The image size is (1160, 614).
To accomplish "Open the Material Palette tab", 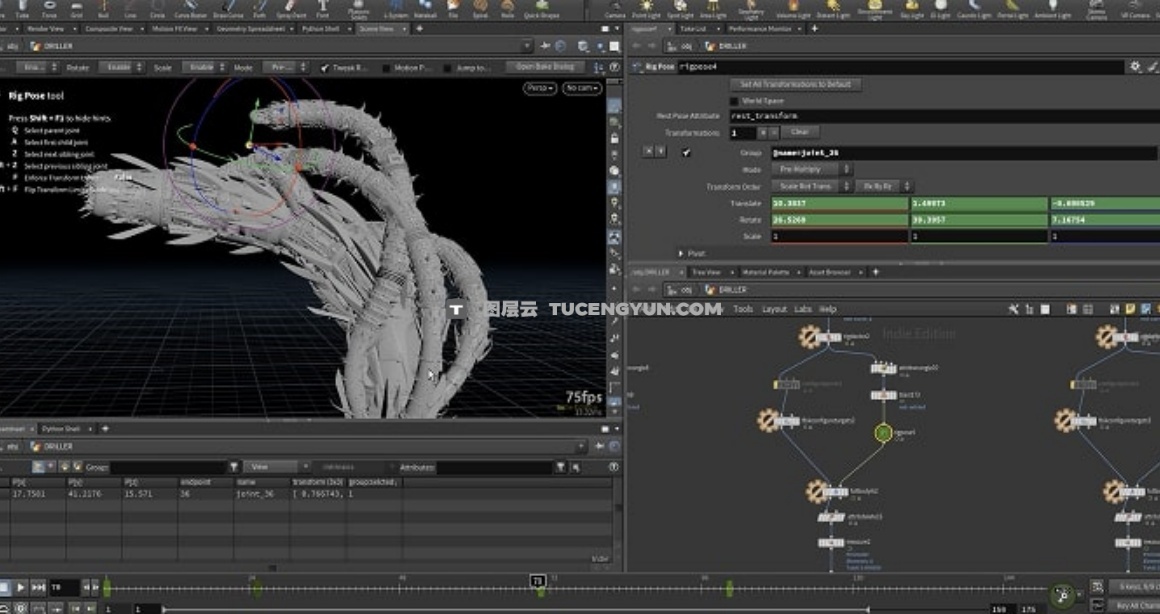I will click(x=764, y=272).
